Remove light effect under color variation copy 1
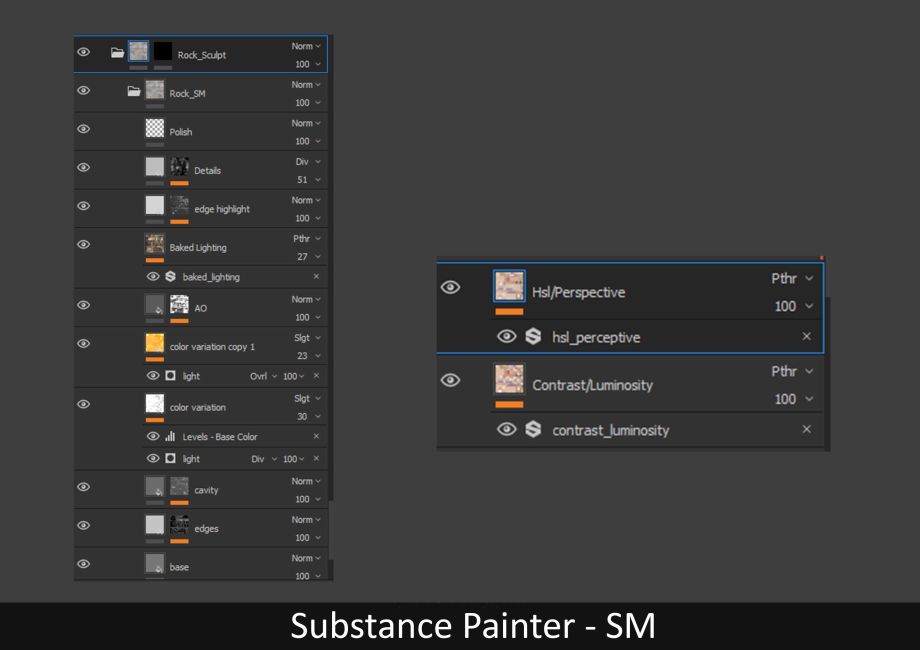 click(x=316, y=375)
